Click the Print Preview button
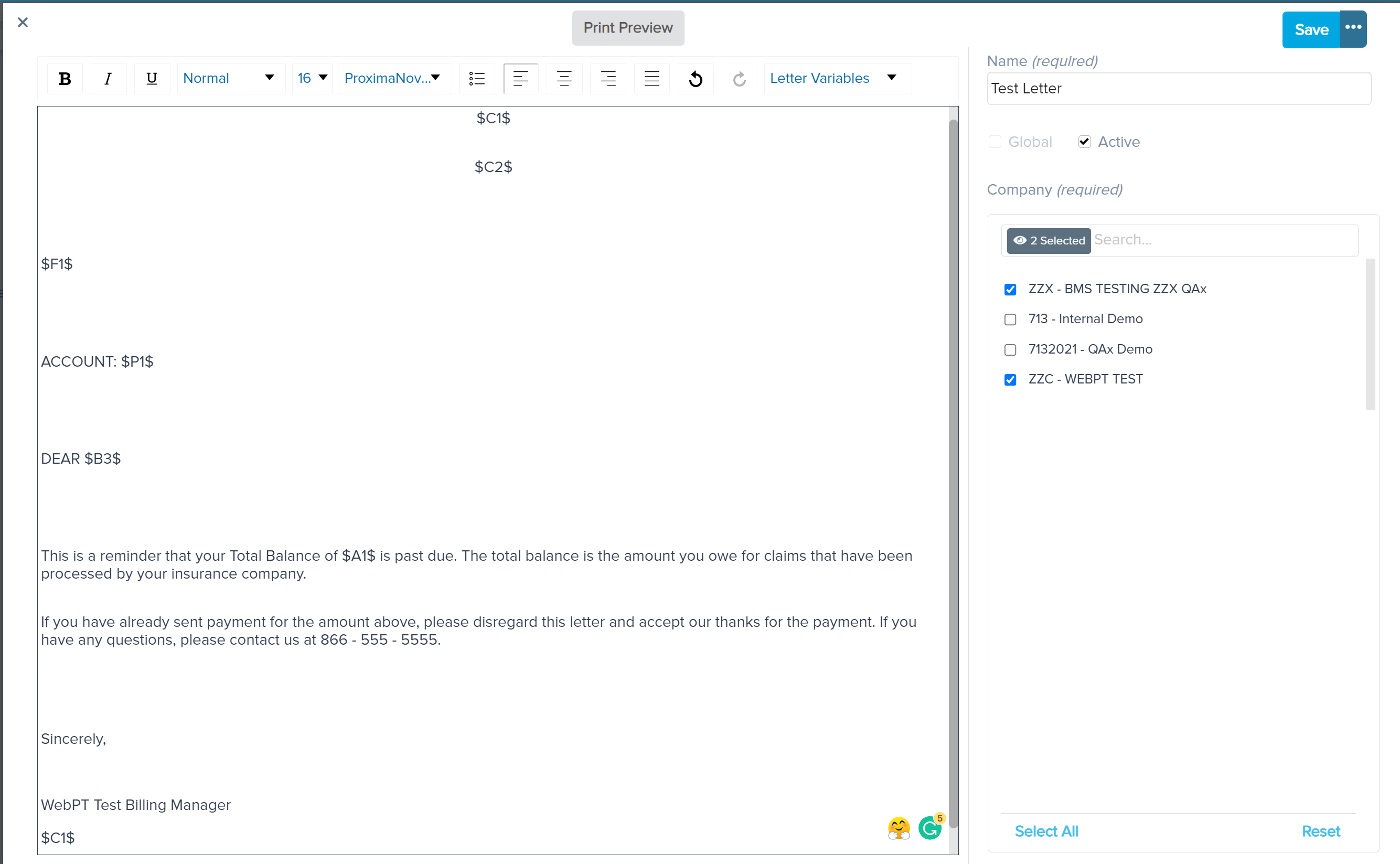This screenshot has width=1400, height=864. [628, 28]
